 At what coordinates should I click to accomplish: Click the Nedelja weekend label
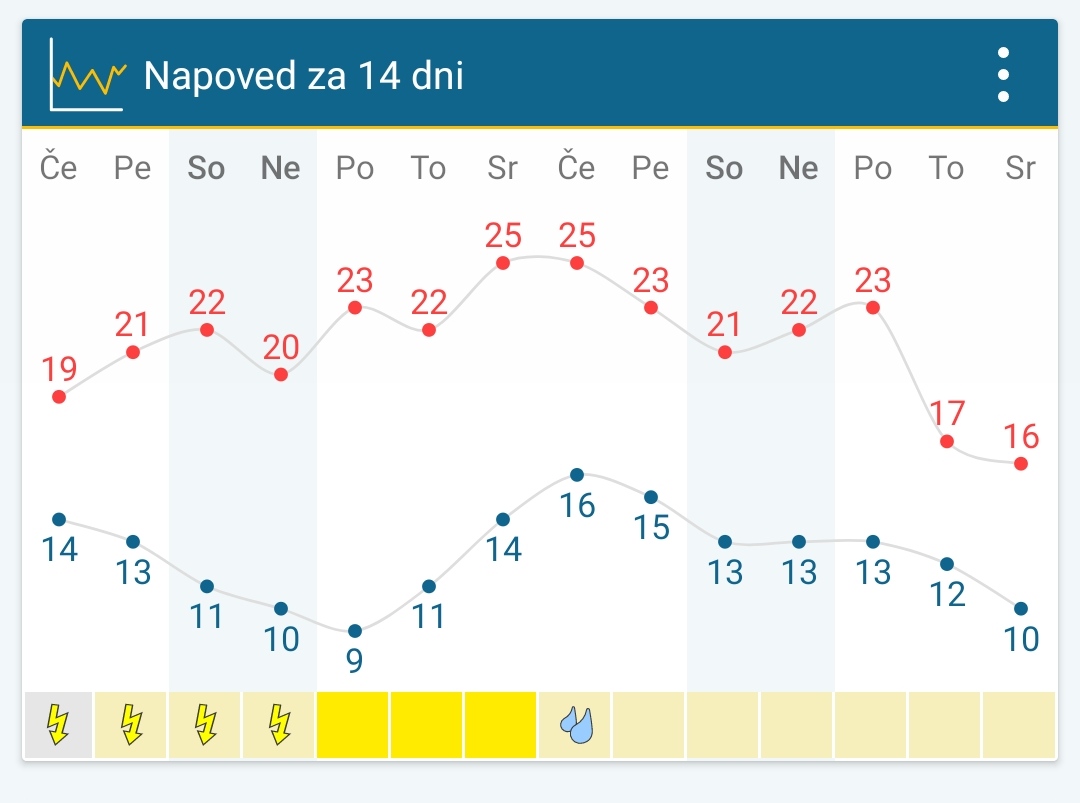tap(280, 168)
